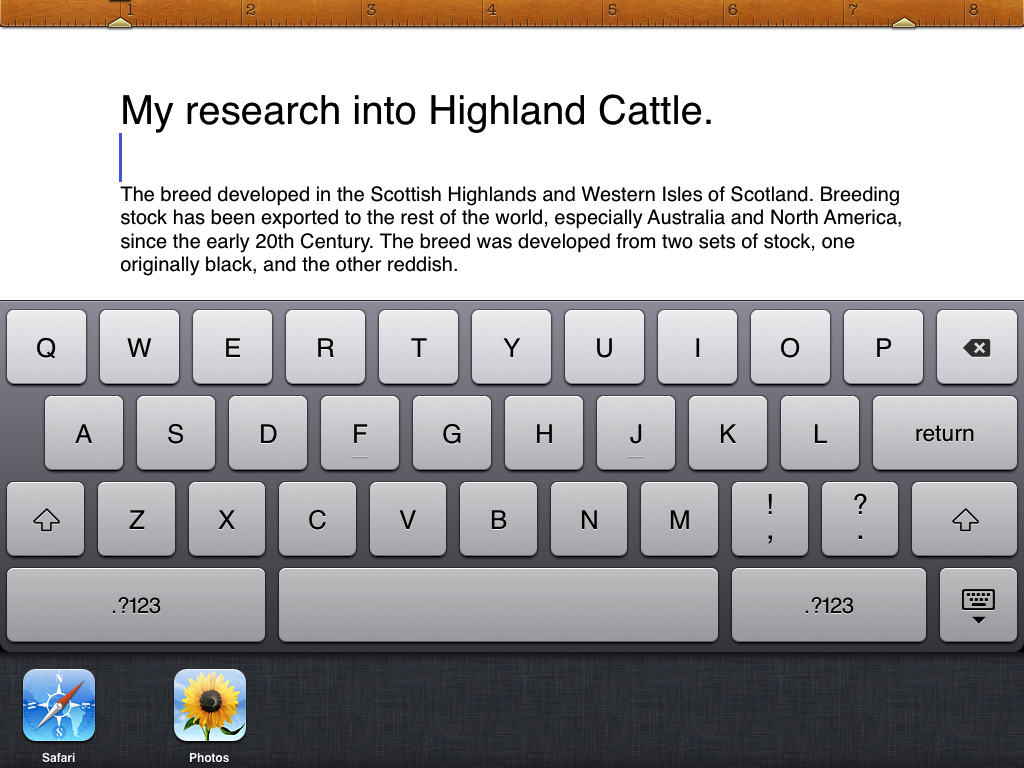Screen dimensions: 1024x768
Task: Toggle the left shift key
Action: point(46,519)
